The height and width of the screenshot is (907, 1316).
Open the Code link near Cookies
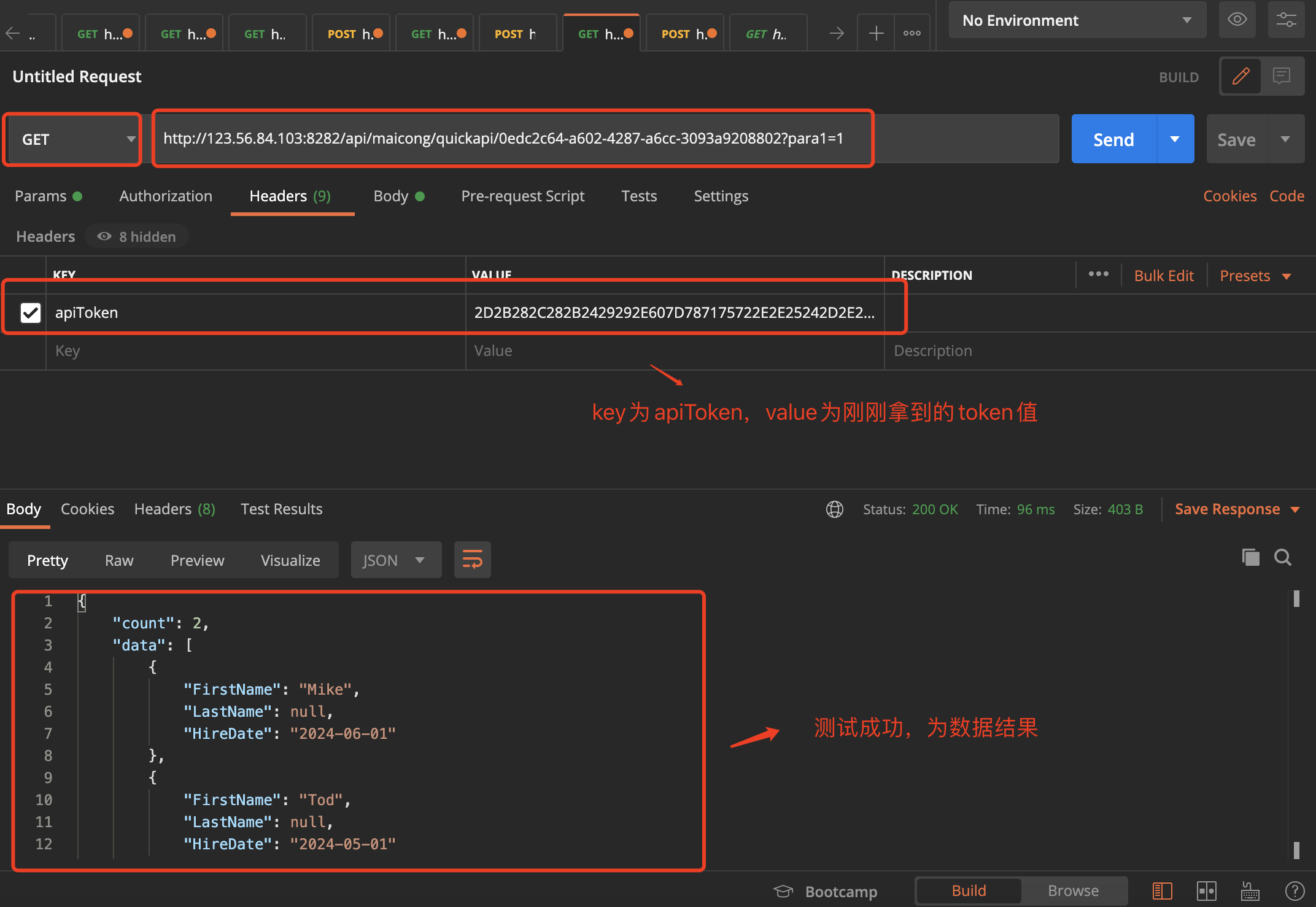click(x=1287, y=195)
